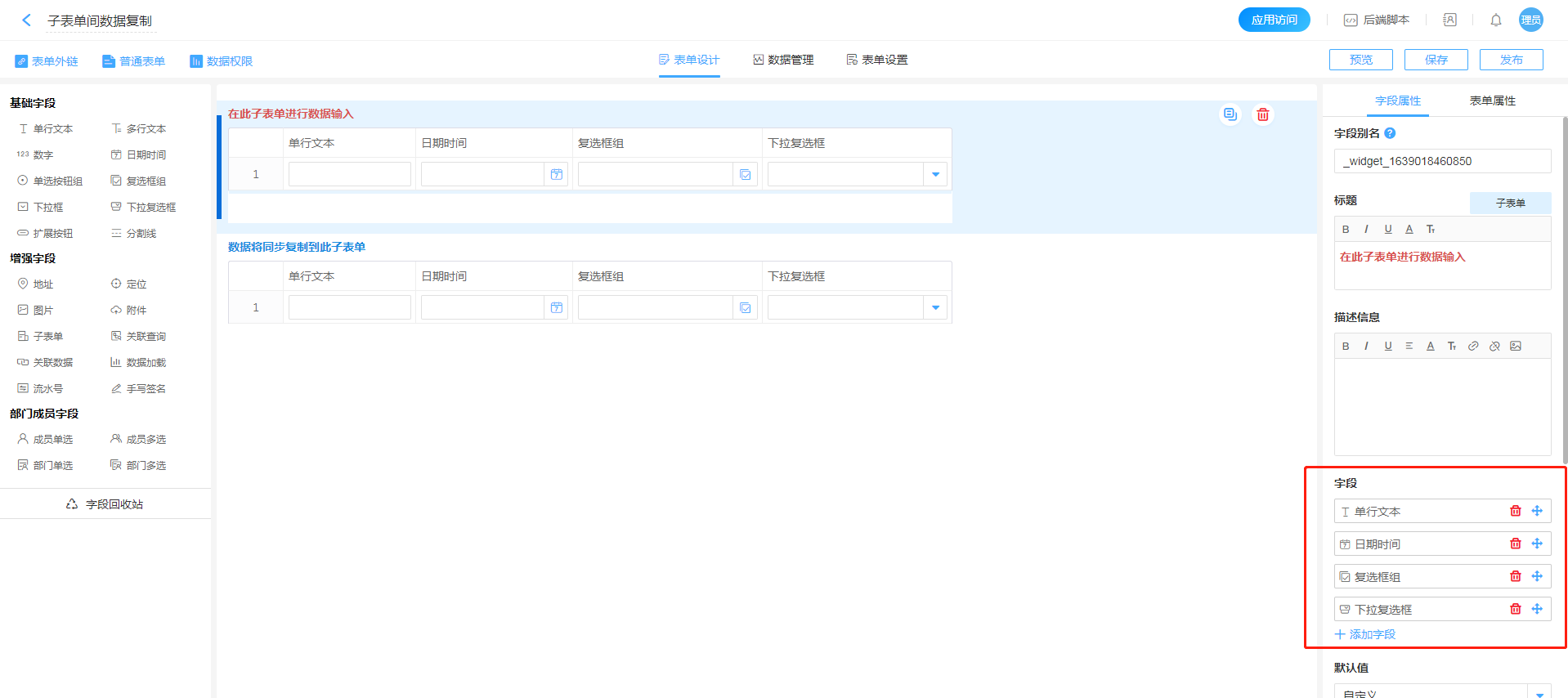Image resolution: width=1568 pixels, height=698 pixels.
Task: Toggle bold in 标题 editor toolbar
Action: click(x=1346, y=229)
